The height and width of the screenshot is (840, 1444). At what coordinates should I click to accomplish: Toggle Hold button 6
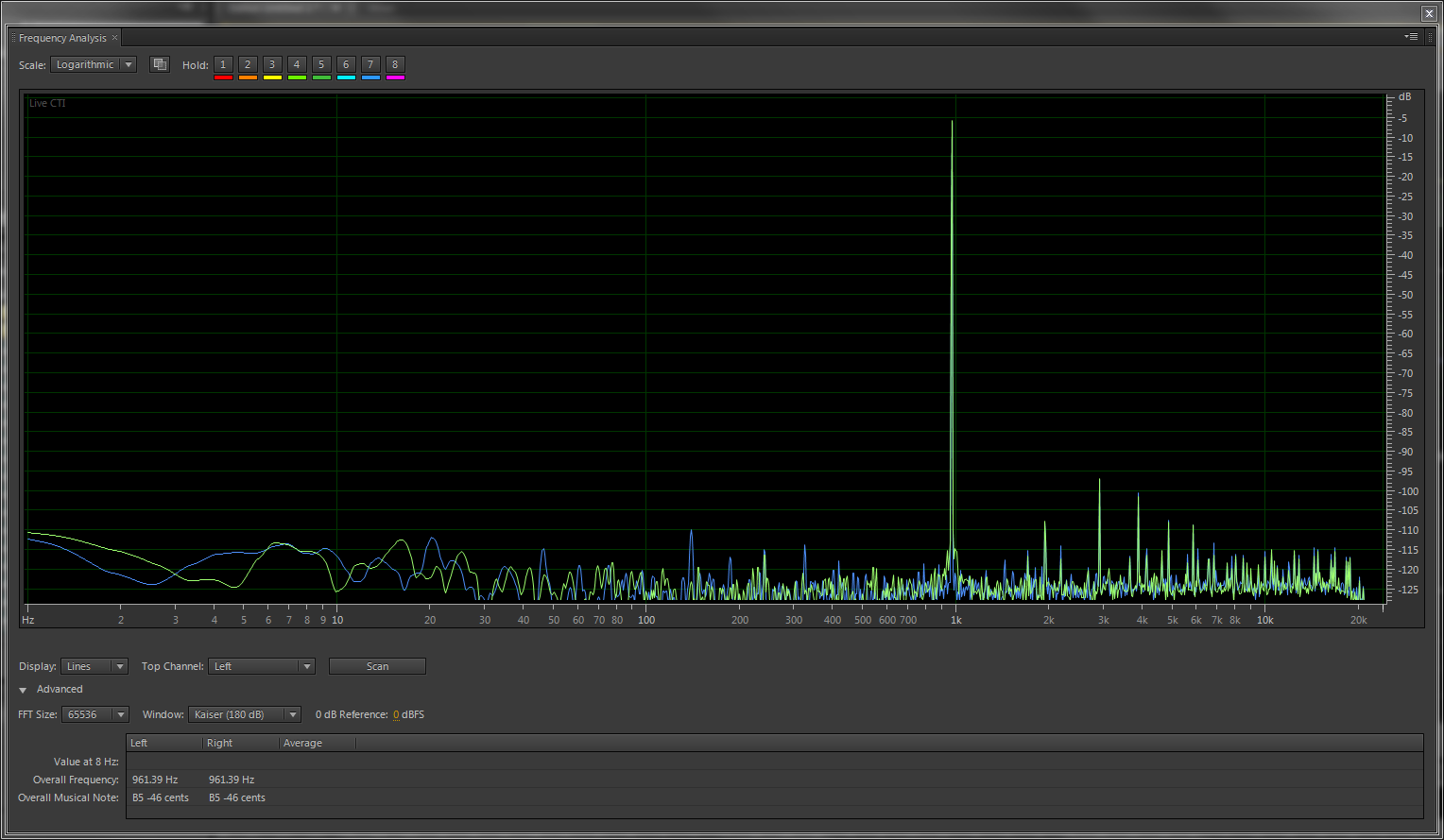point(346,64)
